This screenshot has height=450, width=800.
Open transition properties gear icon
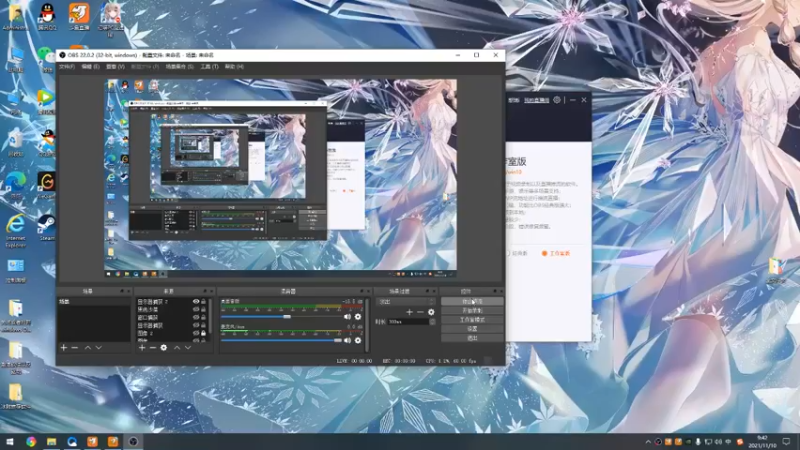(431, 312)
